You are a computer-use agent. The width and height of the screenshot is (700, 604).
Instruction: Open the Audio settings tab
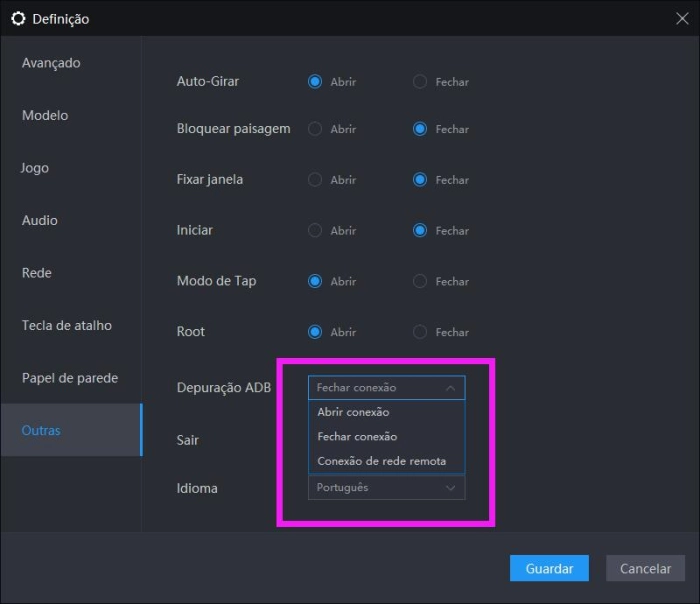pos(40,220)
